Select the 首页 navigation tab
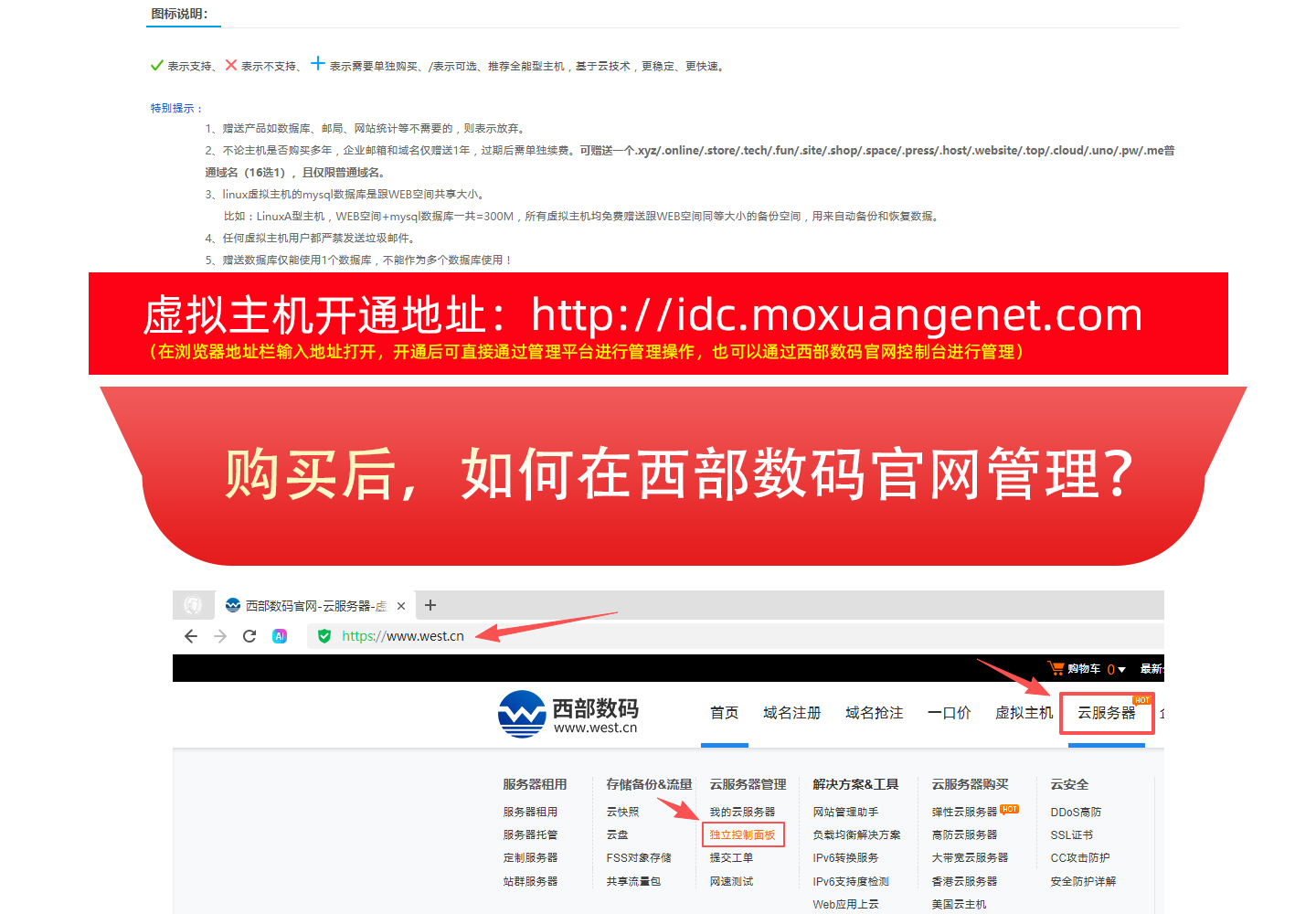 (x=725, y=713)
